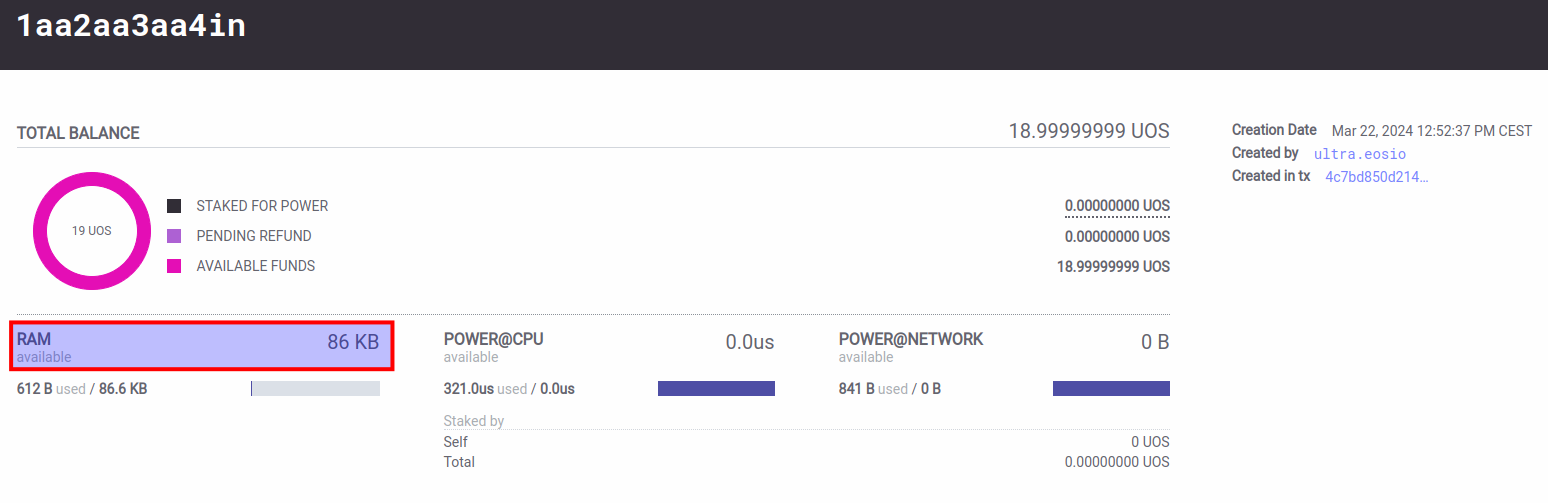Click the 19 UOS text inside the chart
Viewport: 1548px width, 503px height.
(91, 231)
